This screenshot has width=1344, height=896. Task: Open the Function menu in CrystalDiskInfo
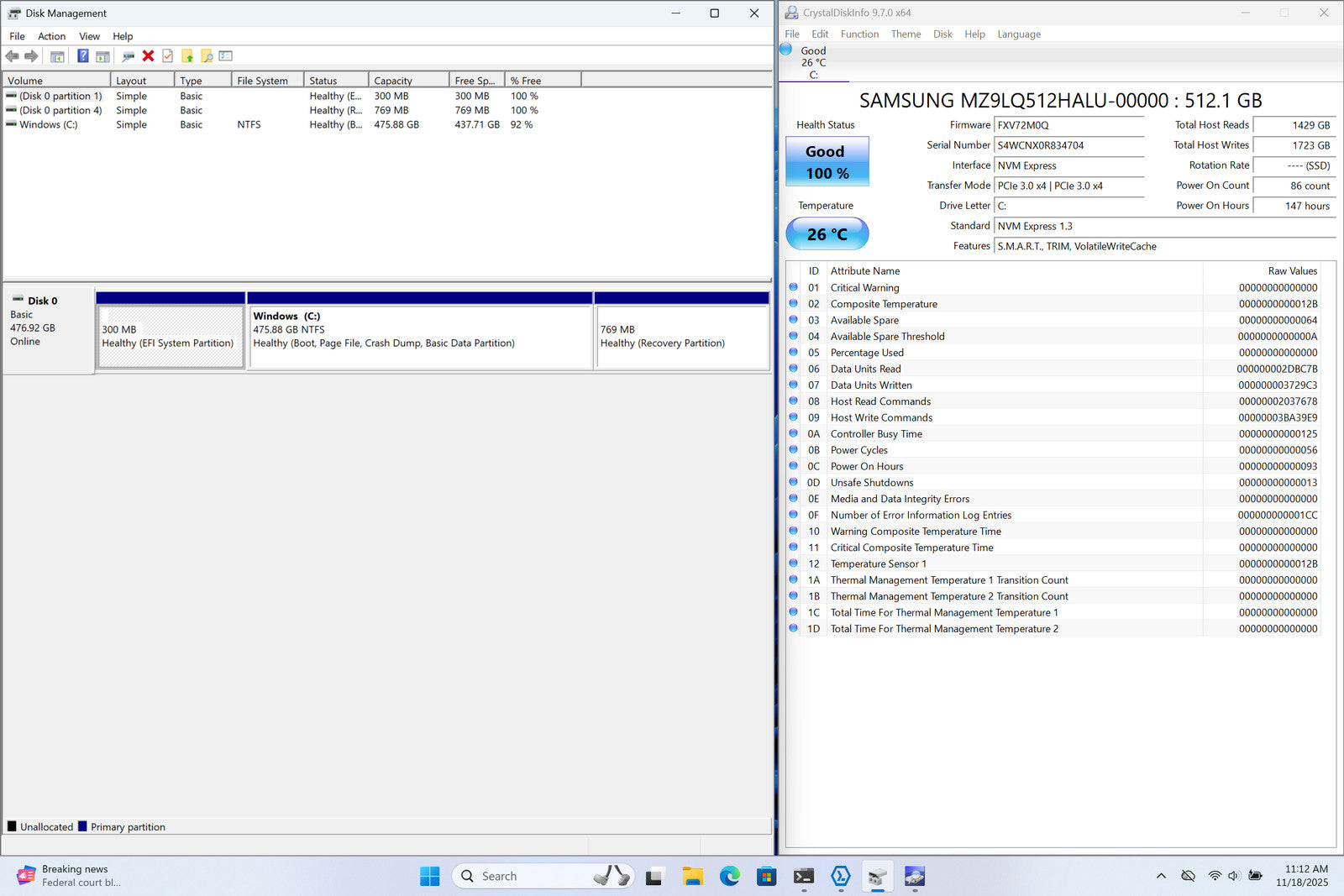coord(859,34)
